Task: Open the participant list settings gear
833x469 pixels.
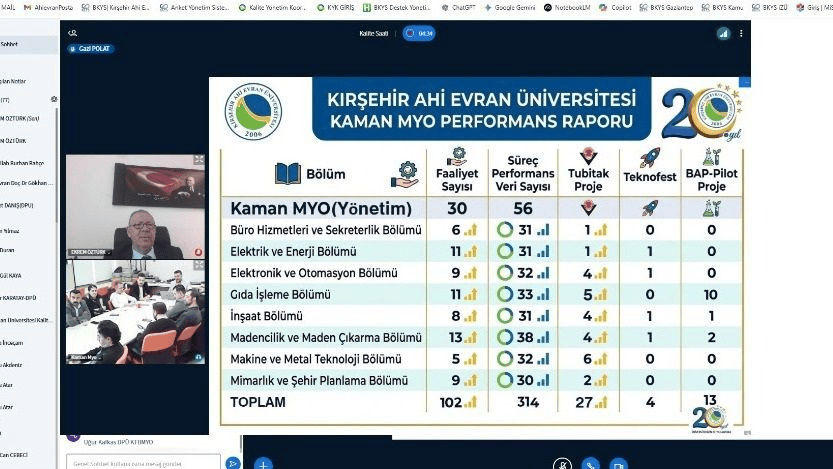Action: coord(54,99)
